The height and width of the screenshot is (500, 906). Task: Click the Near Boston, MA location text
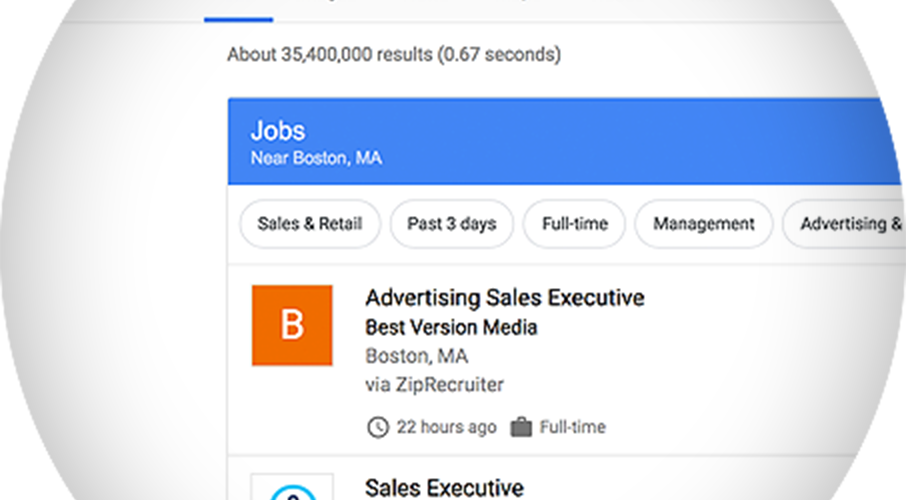click(x=316, y=158)
